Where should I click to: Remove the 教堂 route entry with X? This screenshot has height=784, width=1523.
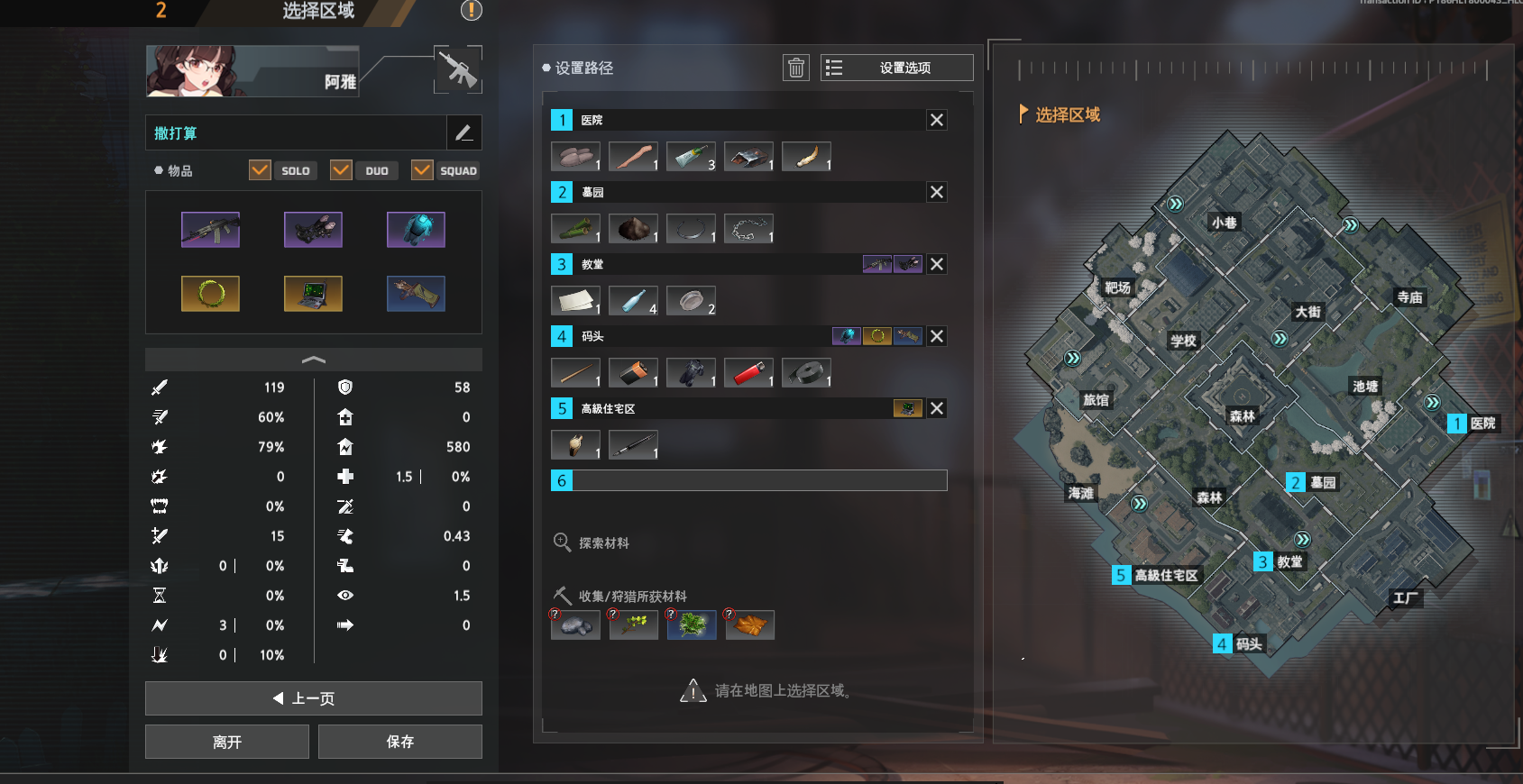pos(937,264)
